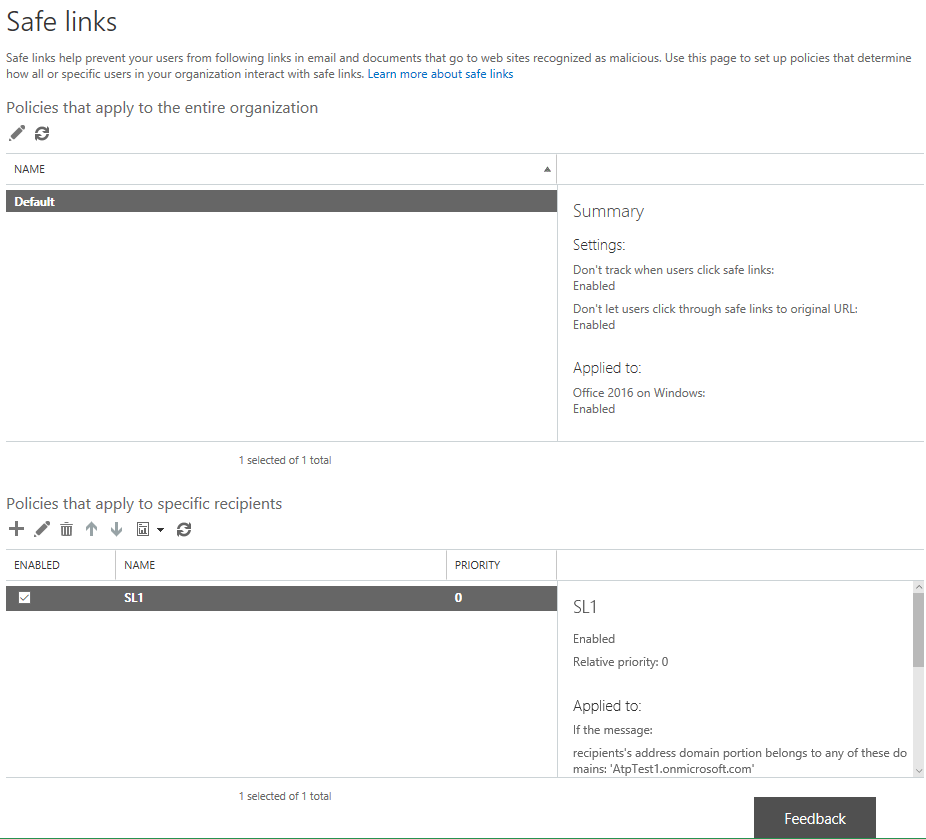Sort by NAME in organization policies table
The image size is (926, 839).
[281, 169]
